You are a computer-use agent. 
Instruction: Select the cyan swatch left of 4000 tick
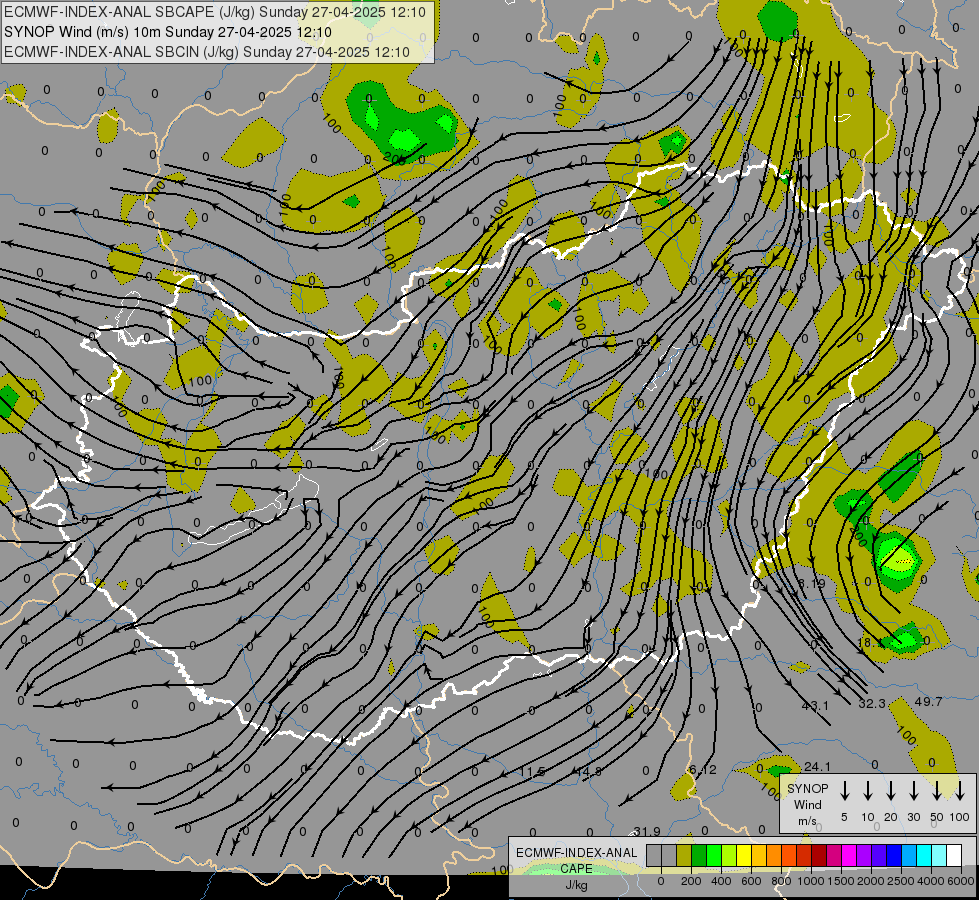[x=923, y=855]
